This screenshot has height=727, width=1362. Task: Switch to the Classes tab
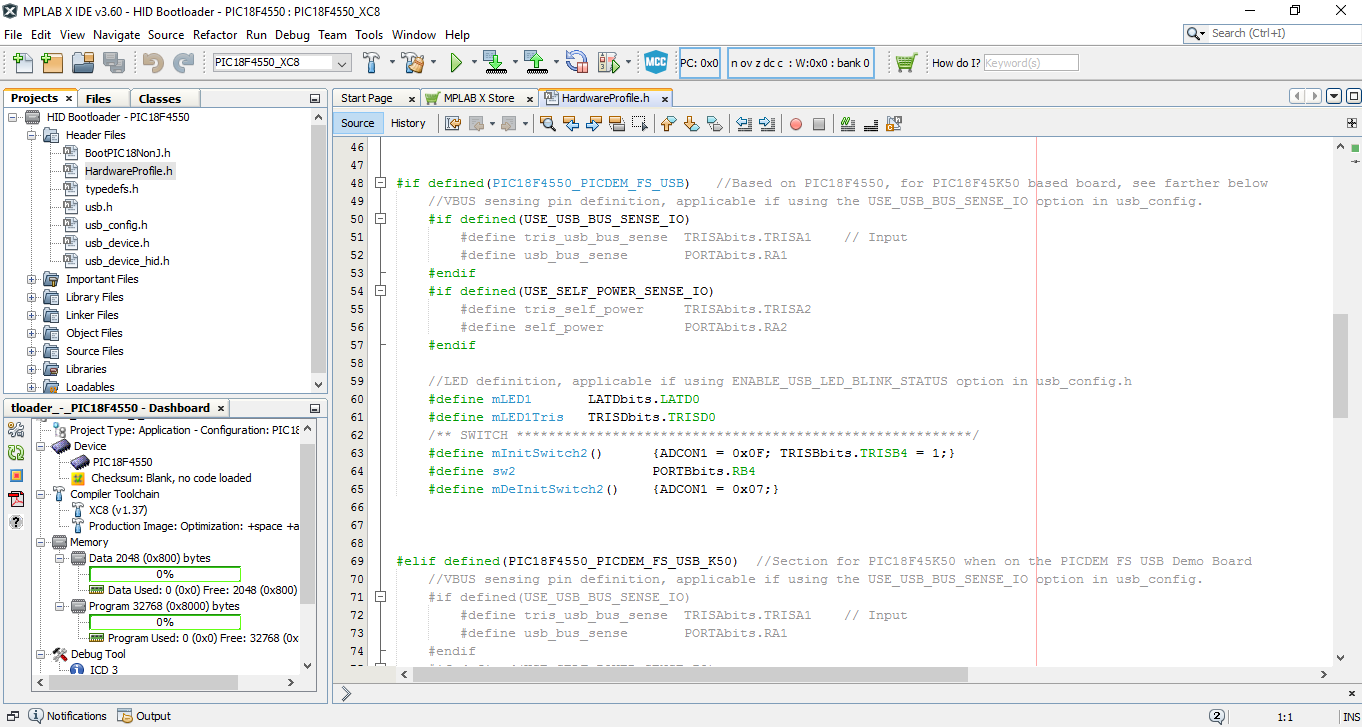click(160, 98)
